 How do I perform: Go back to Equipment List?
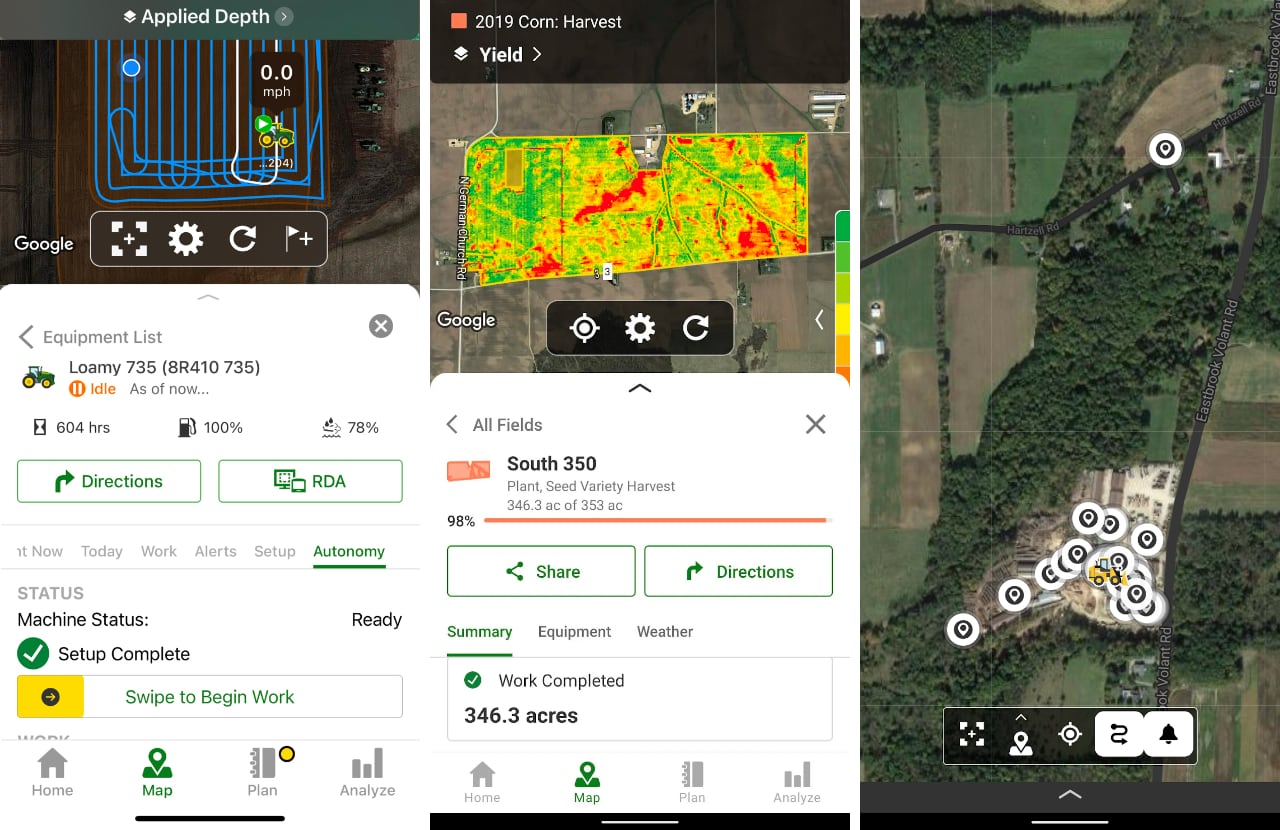click(92, 337)
